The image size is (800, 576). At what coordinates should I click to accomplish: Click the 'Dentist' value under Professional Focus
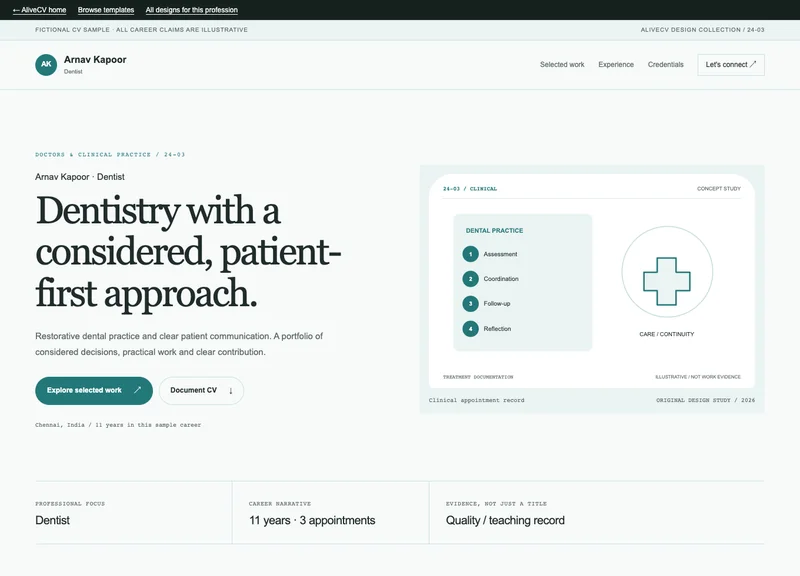coord(53,520)
